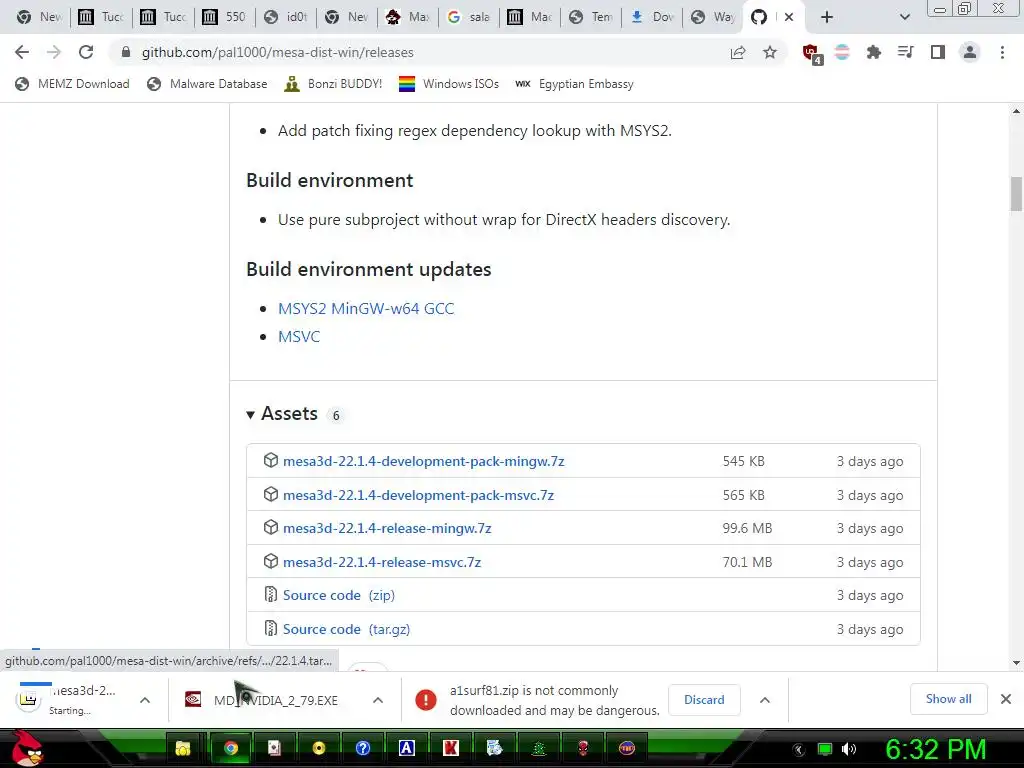This screenshot has height=768, width=1024.
Task: Open Chrome three-dot menu
Action: 1002,52
